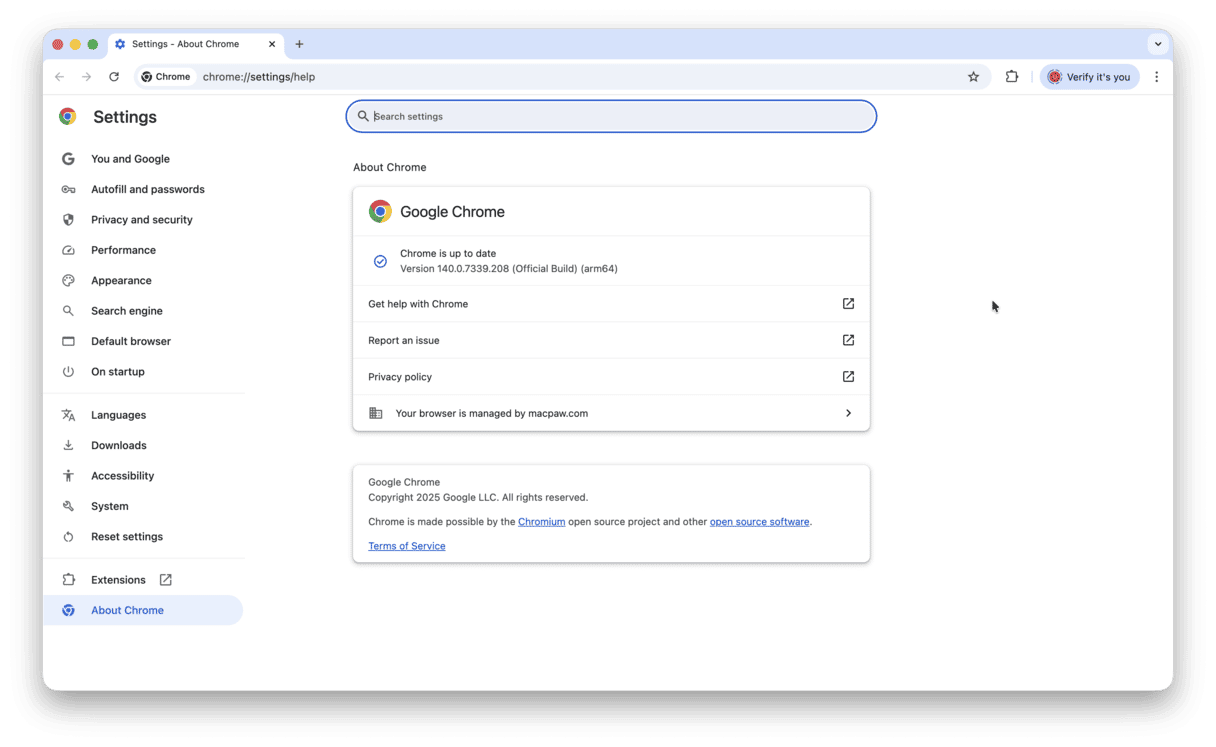
Task: Expand the browser managed by macpaw.com row
Action: [848, 412]
